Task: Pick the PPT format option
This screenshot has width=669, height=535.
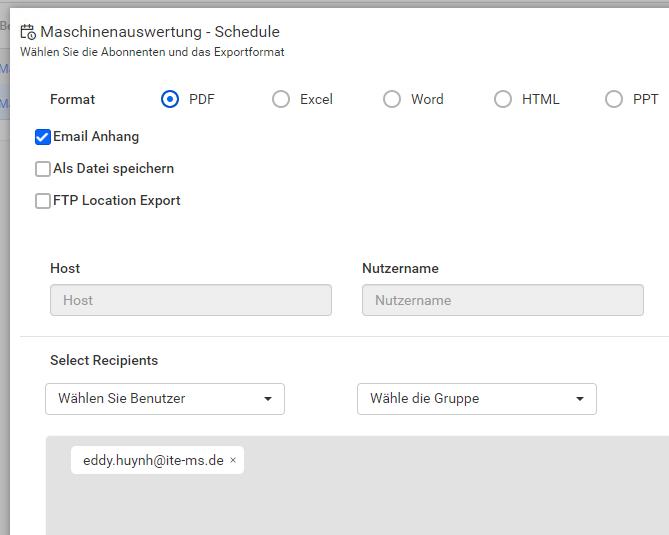Action: point(614,99)
